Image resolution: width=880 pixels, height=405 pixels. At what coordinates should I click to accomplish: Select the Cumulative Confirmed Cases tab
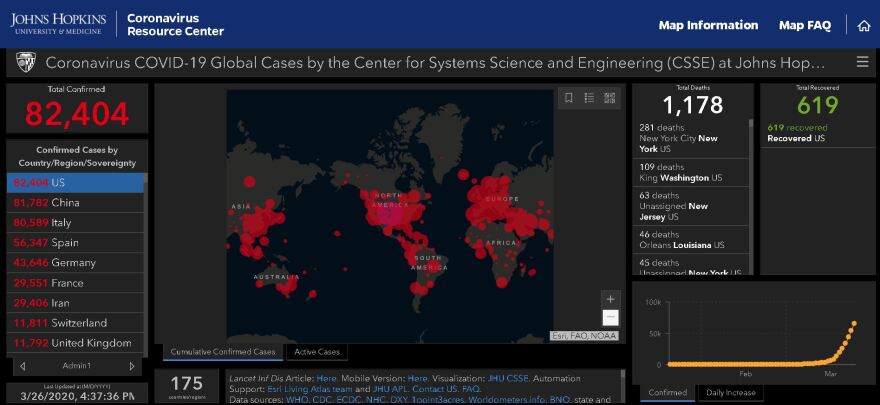pyautogui.click(x=223, y=352)
